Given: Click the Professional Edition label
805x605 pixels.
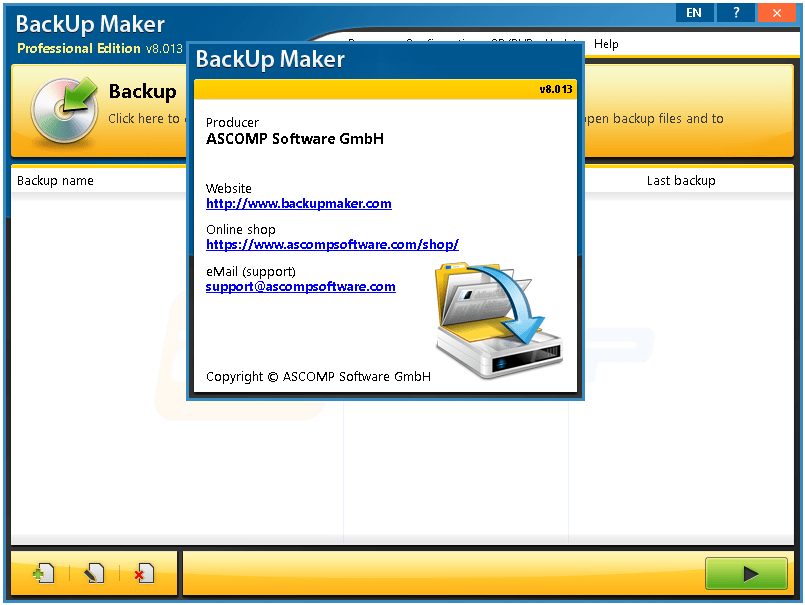Looking at the screenshot, I should (79, 48).
